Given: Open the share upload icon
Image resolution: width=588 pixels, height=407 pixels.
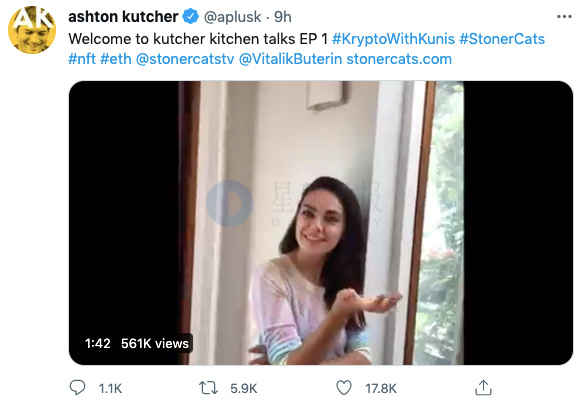Looking at the screenshot, I should tap(483, 387).
